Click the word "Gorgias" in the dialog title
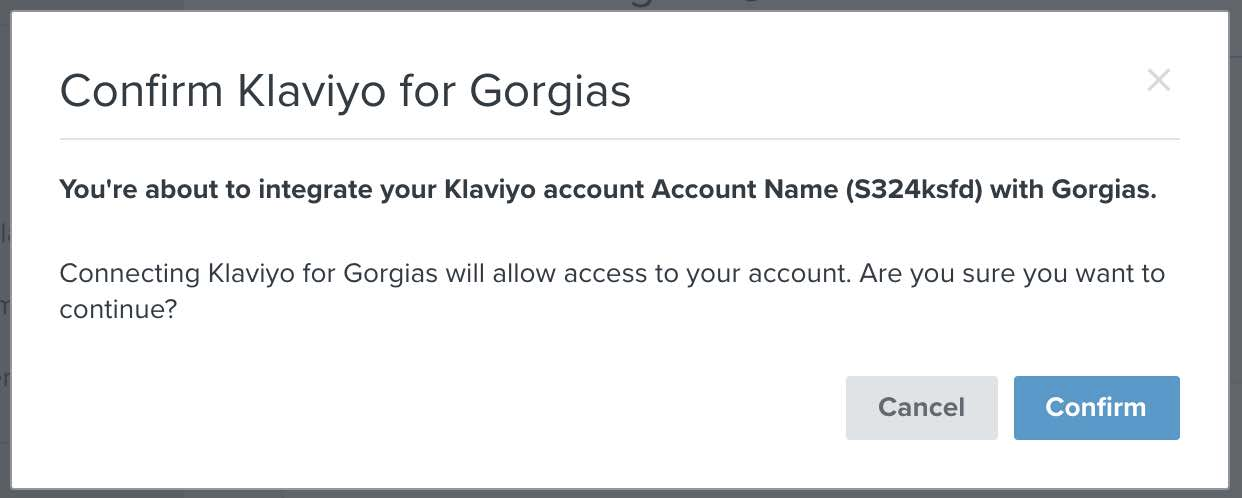Screen dimensions: 1242x498 [550, 91]
